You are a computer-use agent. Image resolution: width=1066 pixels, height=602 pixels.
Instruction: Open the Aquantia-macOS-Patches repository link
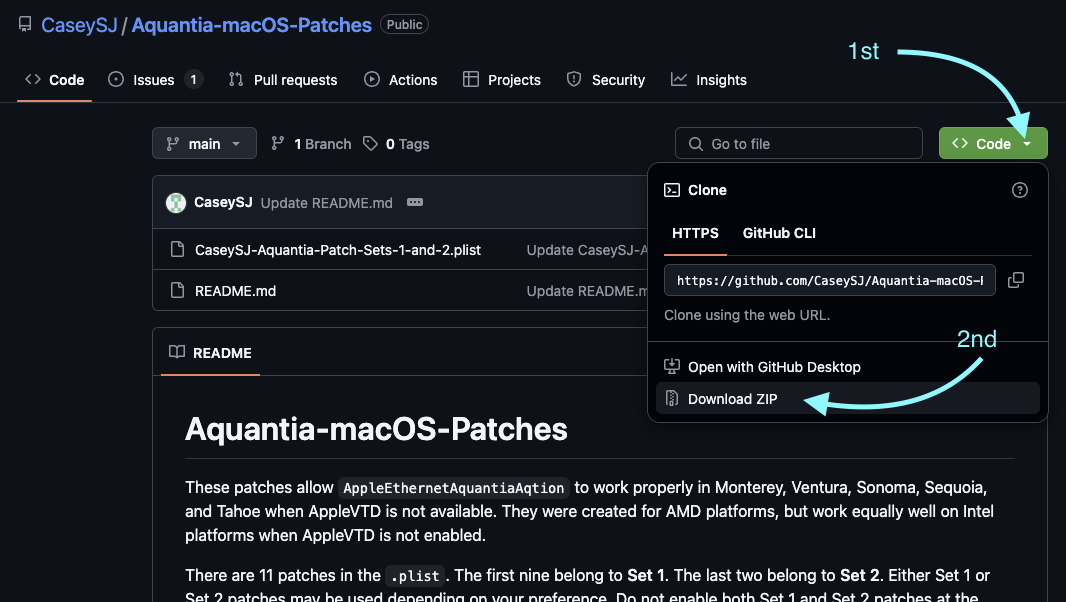[252, 25]
